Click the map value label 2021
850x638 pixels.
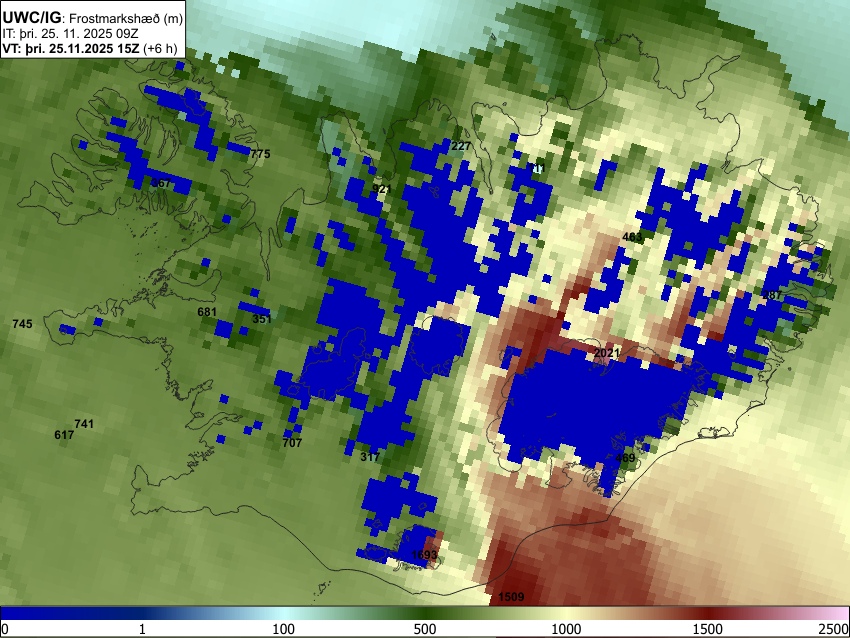coord(607,353)
